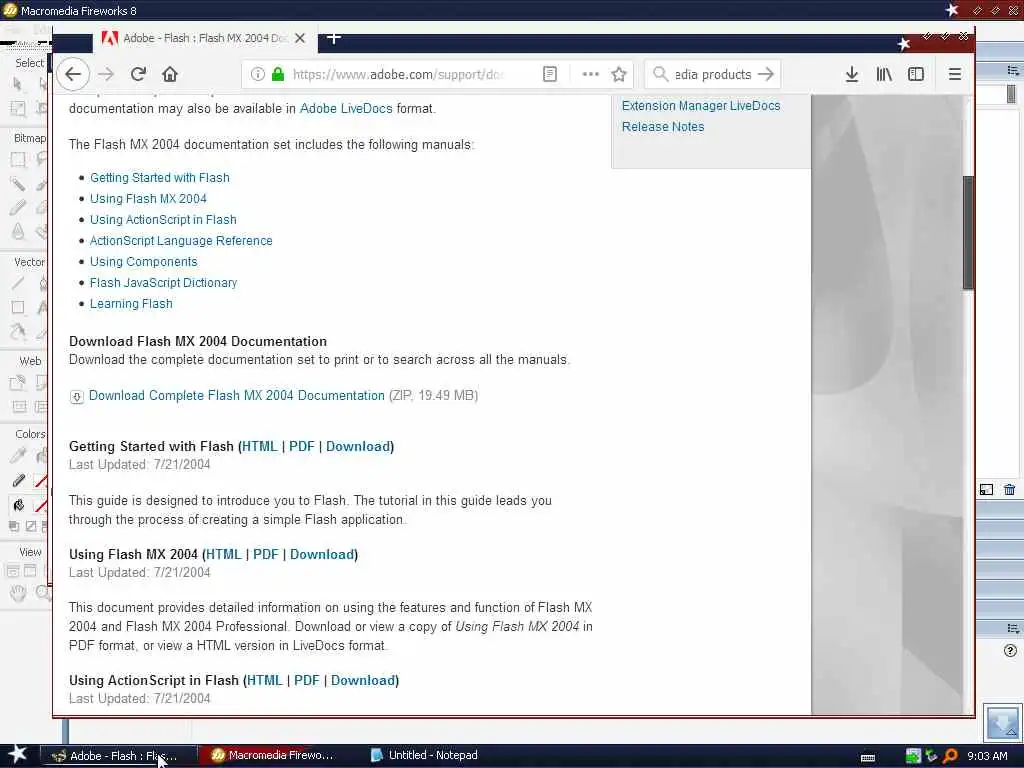Select the Scale tool in Fireworks
Image resolution: width=1024 pixels, height=768 pixels.
pos(18,108)
